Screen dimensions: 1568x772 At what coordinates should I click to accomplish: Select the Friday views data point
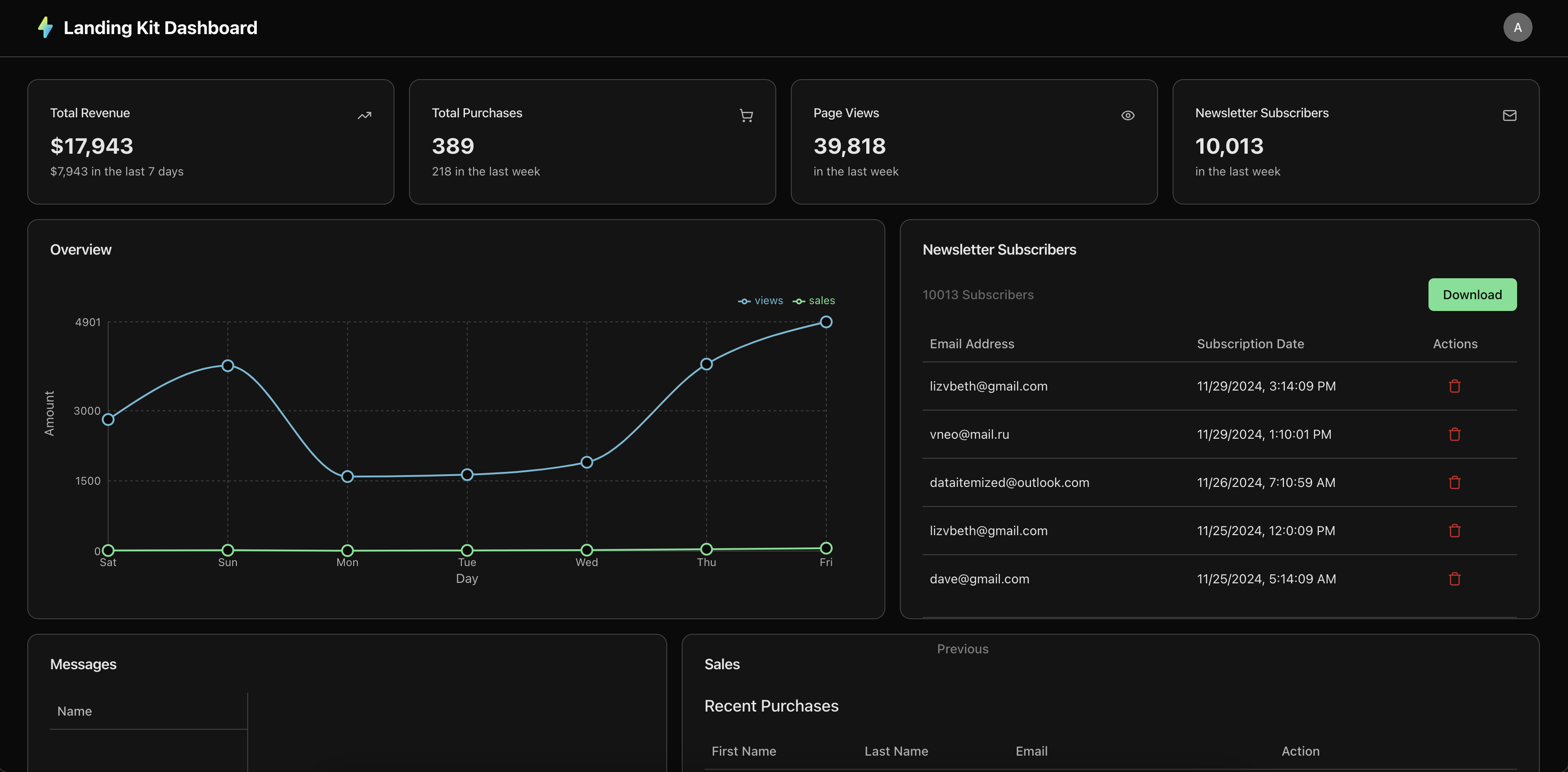coord(825,322)
